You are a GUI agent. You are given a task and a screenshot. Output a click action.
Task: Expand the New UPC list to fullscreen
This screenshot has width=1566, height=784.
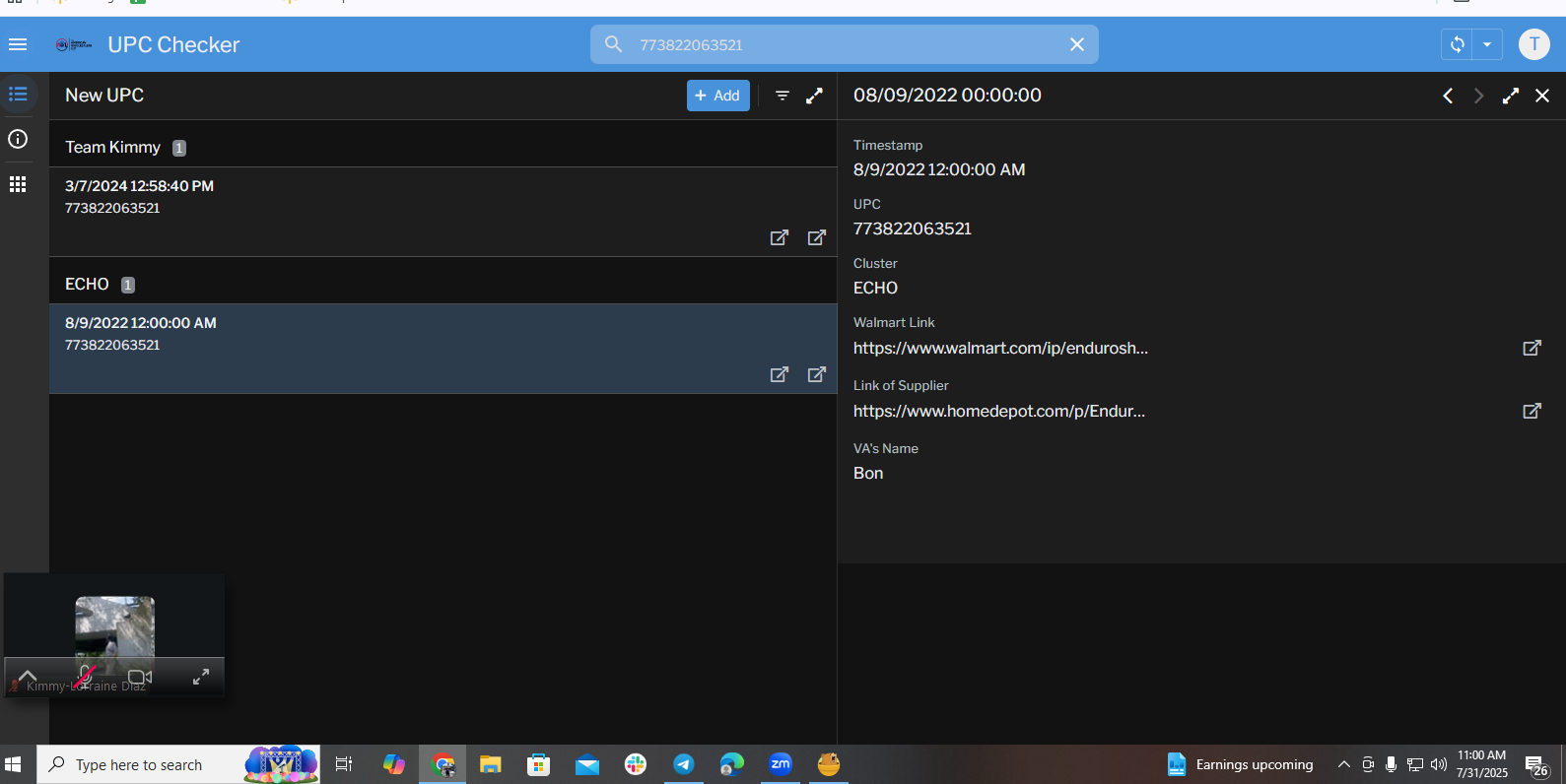[814, 96]
